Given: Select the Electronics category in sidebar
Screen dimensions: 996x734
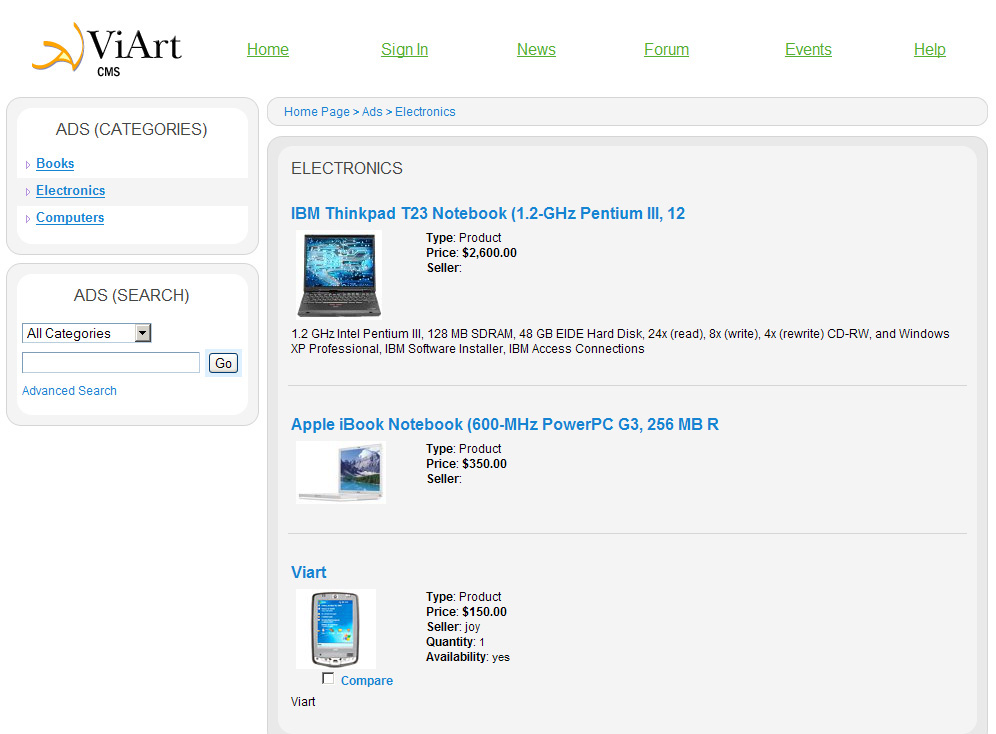Looking at the screenshot, I should pos(71,191).
